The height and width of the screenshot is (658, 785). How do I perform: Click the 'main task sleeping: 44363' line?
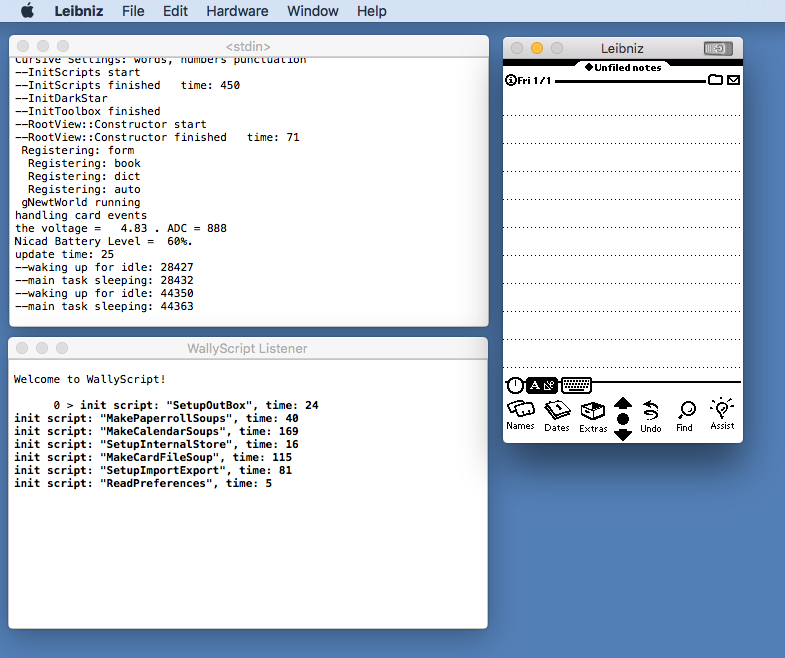(x=104, y=306)
